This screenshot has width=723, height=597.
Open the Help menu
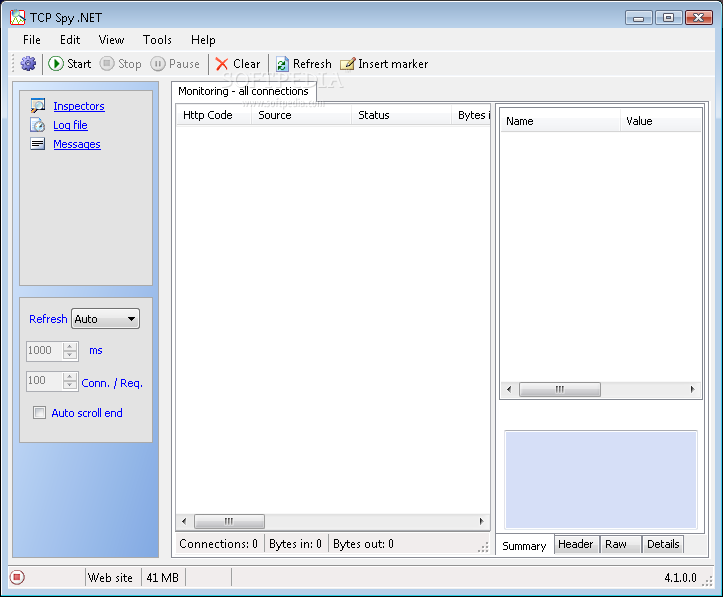203,40
